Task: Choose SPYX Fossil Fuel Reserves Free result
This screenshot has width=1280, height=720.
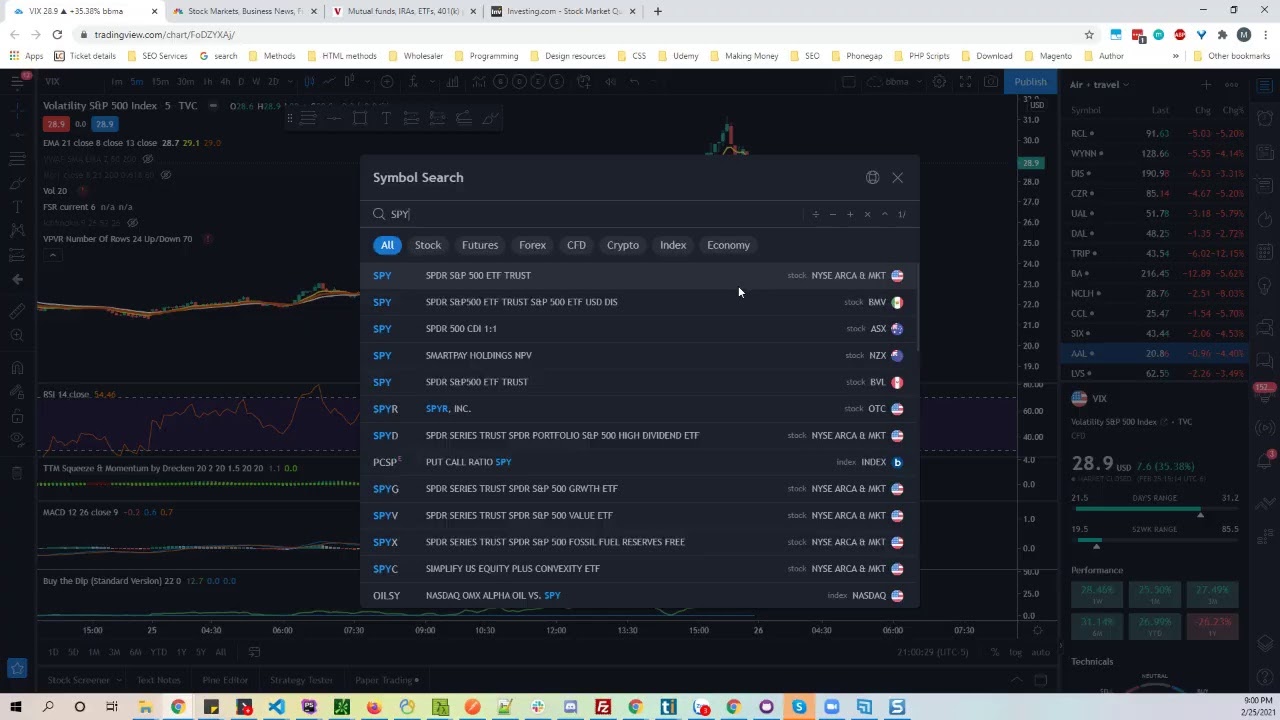Action: click(x=638, y=542)
